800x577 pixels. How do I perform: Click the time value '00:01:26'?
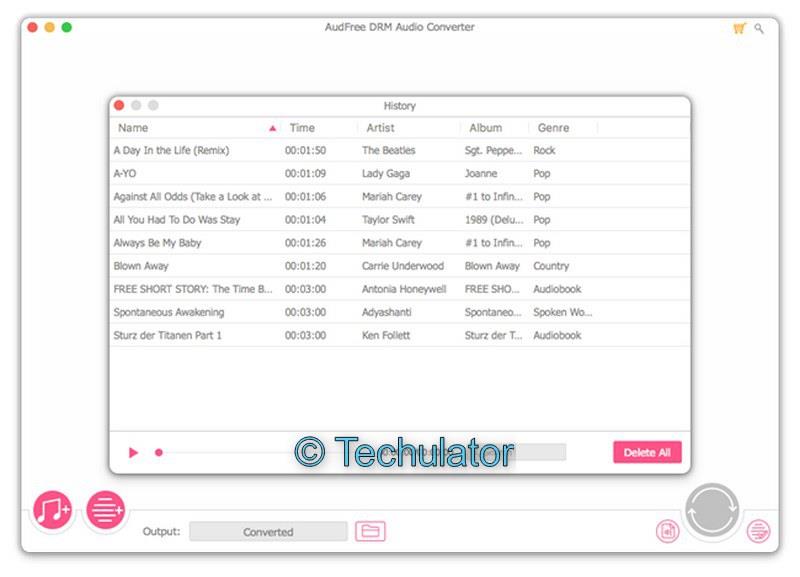coord(305,243)
